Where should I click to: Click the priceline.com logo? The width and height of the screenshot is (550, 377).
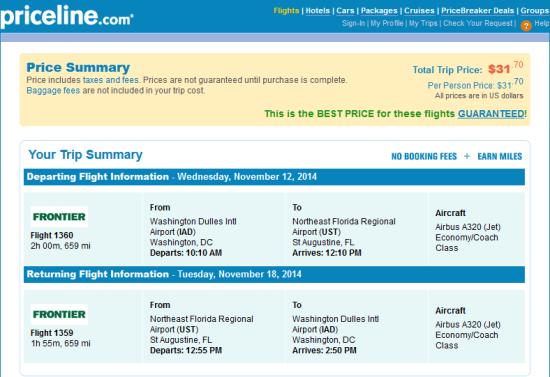67,16
